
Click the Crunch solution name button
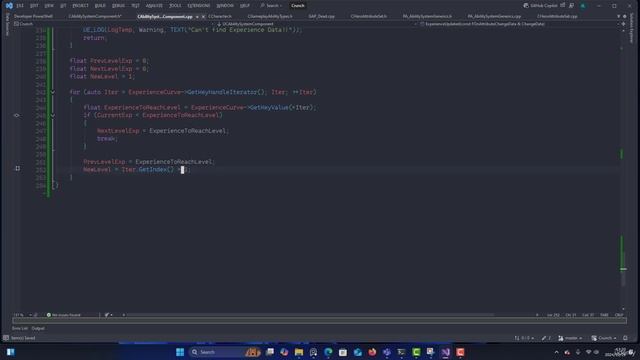click(x=298, y=6)
